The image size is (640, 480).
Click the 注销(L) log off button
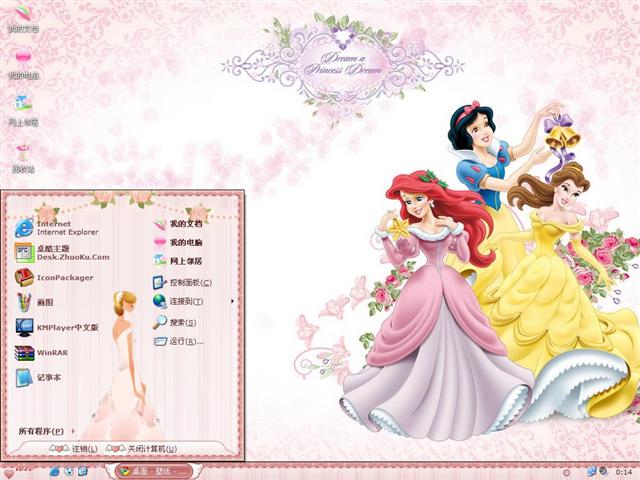[73, 449]
